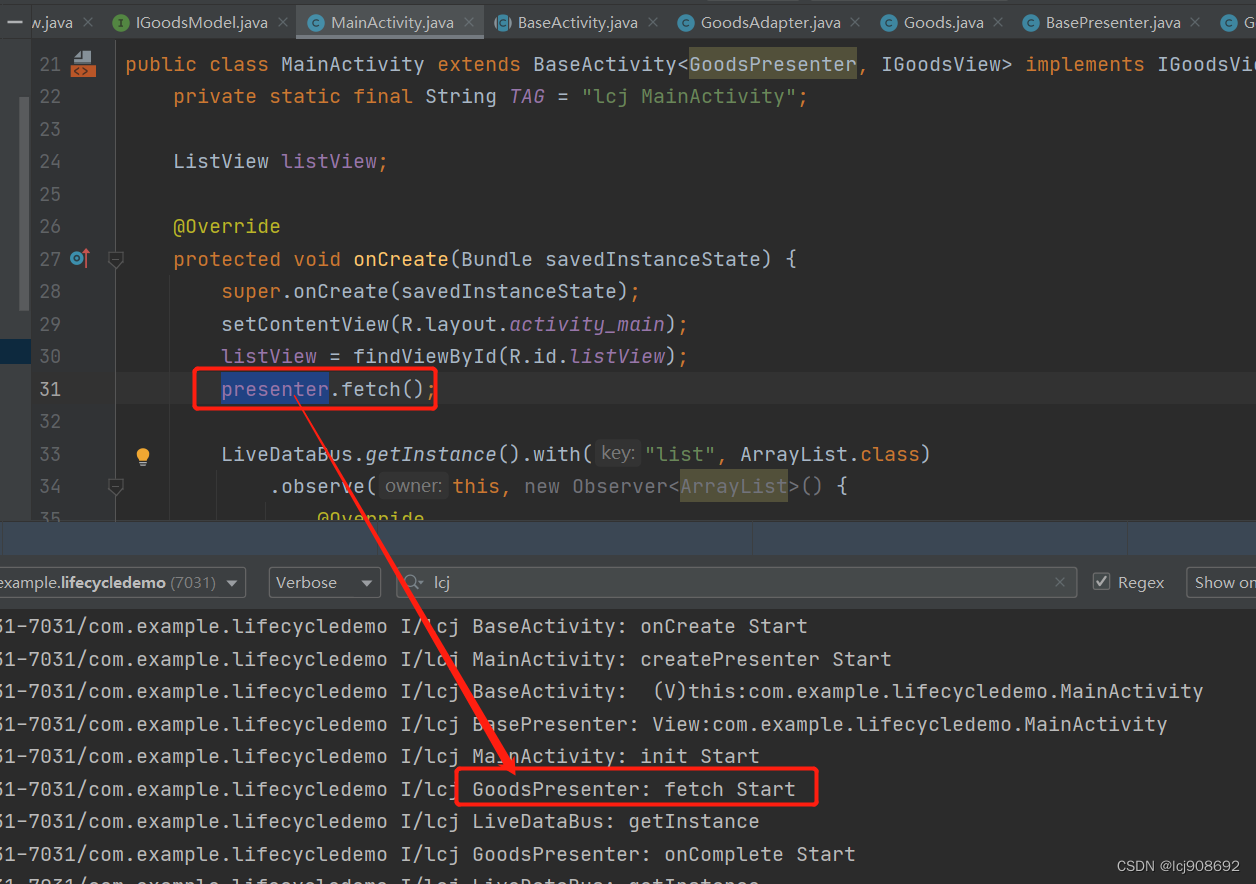This screenshot has width=1256, height=884.
Task: Close the BaseActivity.java tab
Action: pos(653,22)
